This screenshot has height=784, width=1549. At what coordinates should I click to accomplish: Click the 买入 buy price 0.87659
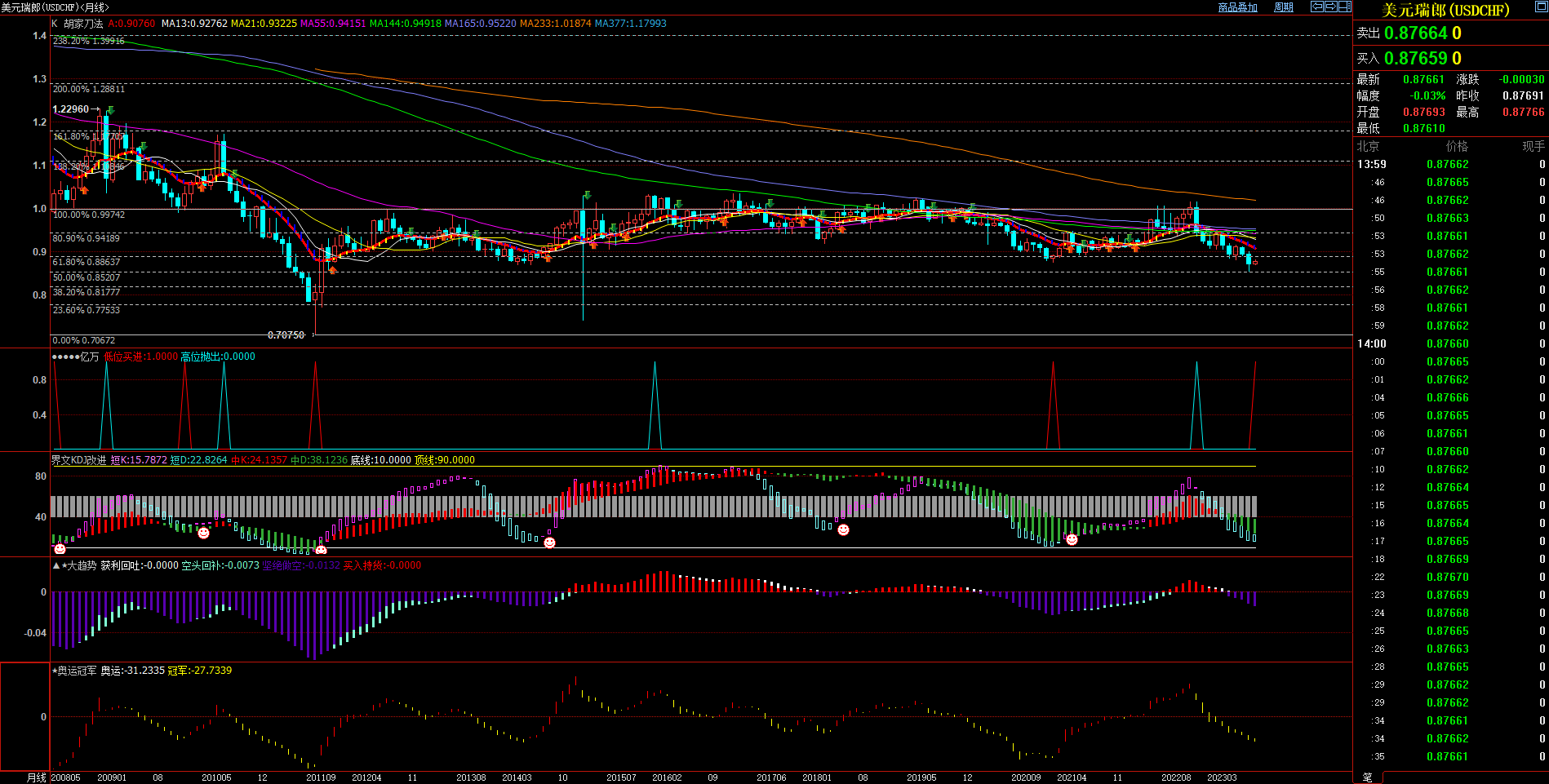click(1415, 59)
